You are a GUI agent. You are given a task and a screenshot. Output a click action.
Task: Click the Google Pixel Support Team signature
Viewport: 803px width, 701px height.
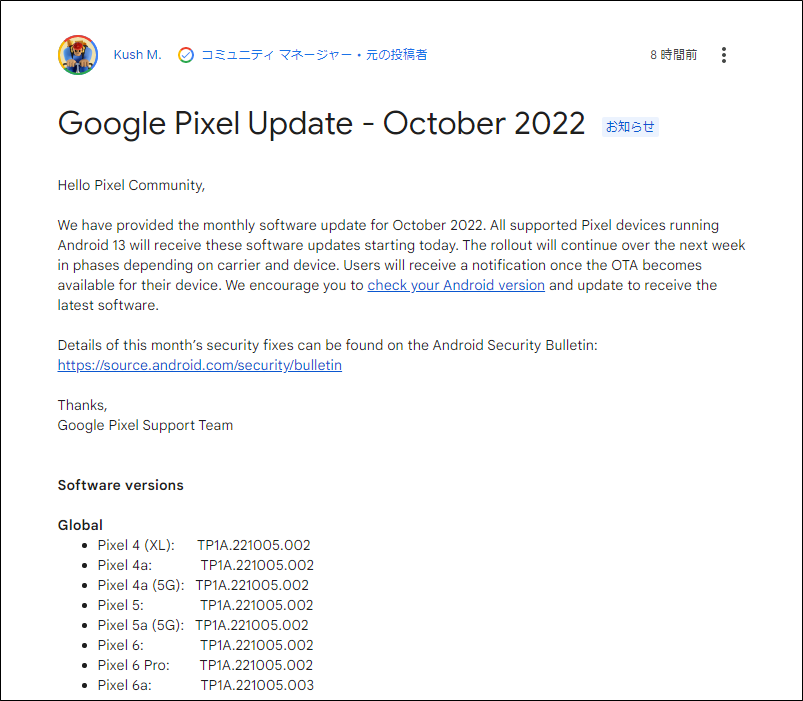click(x=145, y=425)
